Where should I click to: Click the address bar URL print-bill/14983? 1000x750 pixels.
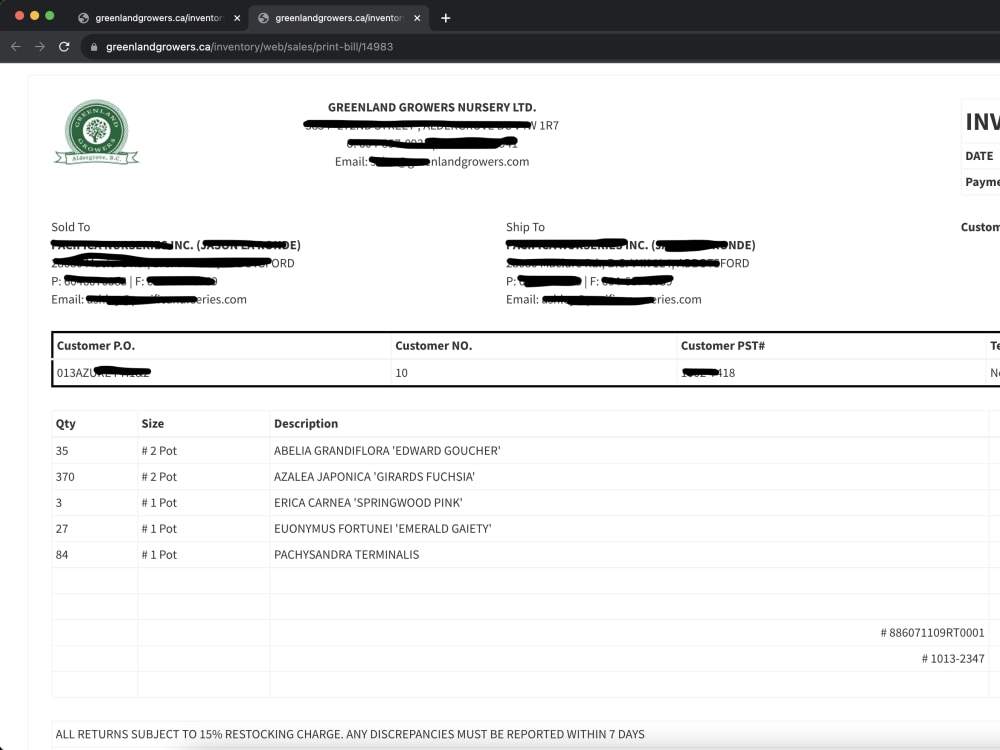(x=249, y=47)
